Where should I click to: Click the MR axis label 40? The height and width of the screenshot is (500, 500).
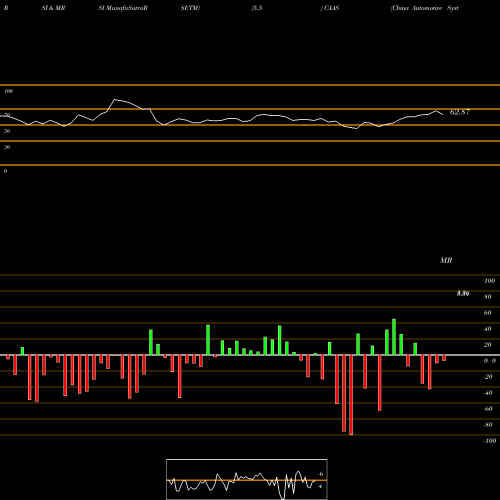click(x=488, y=329)
